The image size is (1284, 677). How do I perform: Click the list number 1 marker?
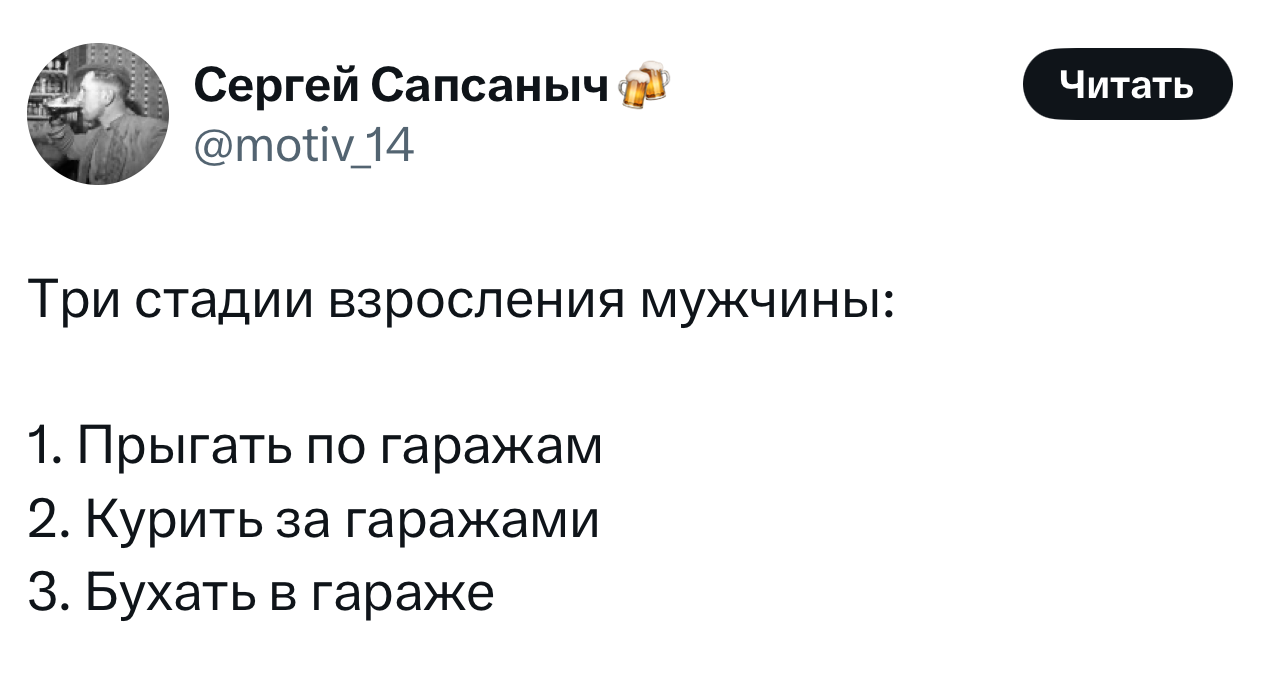42,446
